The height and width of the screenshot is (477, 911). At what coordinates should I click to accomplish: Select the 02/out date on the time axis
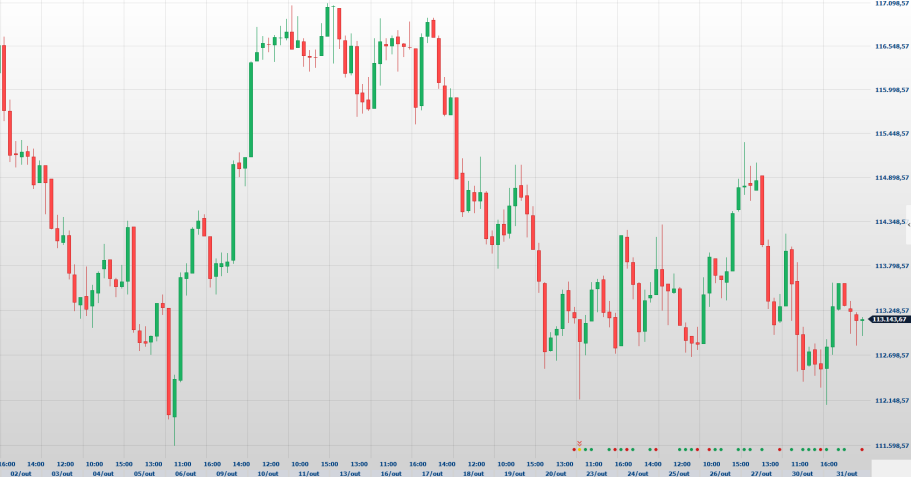click(21, 472)
